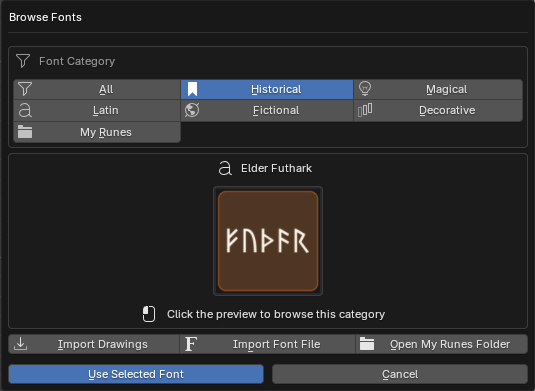Click Import Drawings
Viewport: 535px width, 391px height.
point(94,344)
